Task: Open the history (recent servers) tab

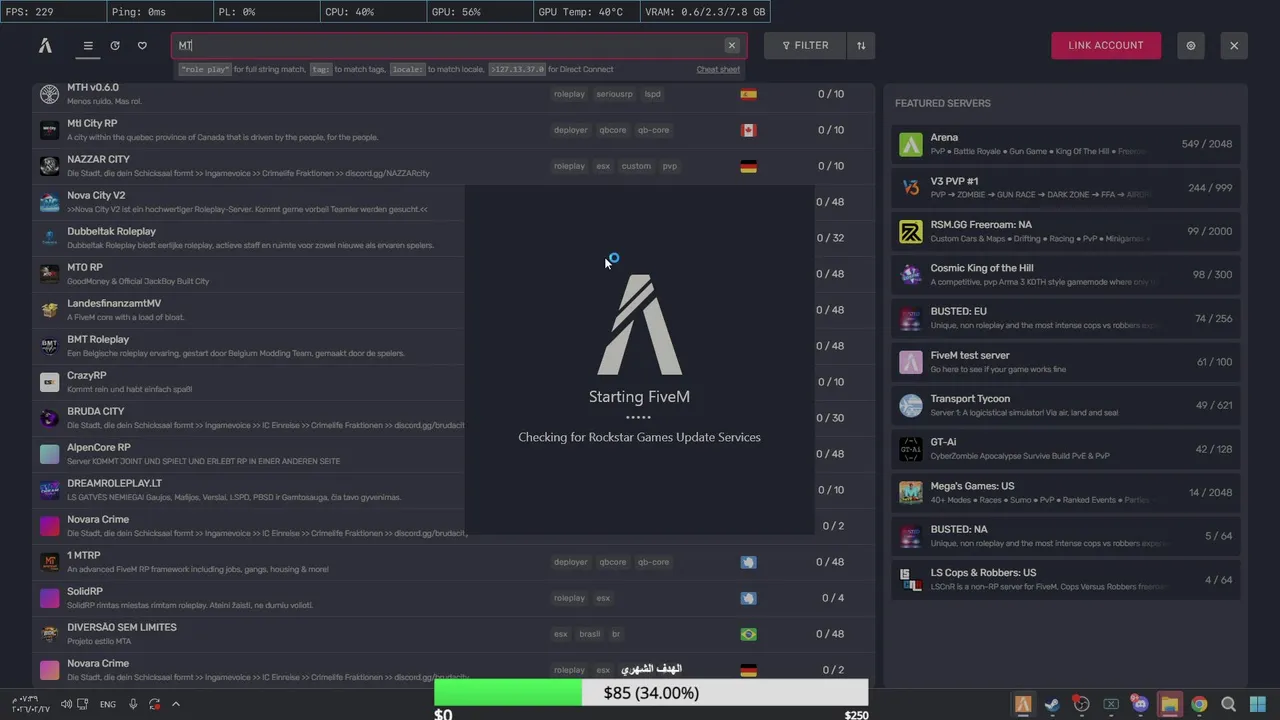Action: coord(115,46)
